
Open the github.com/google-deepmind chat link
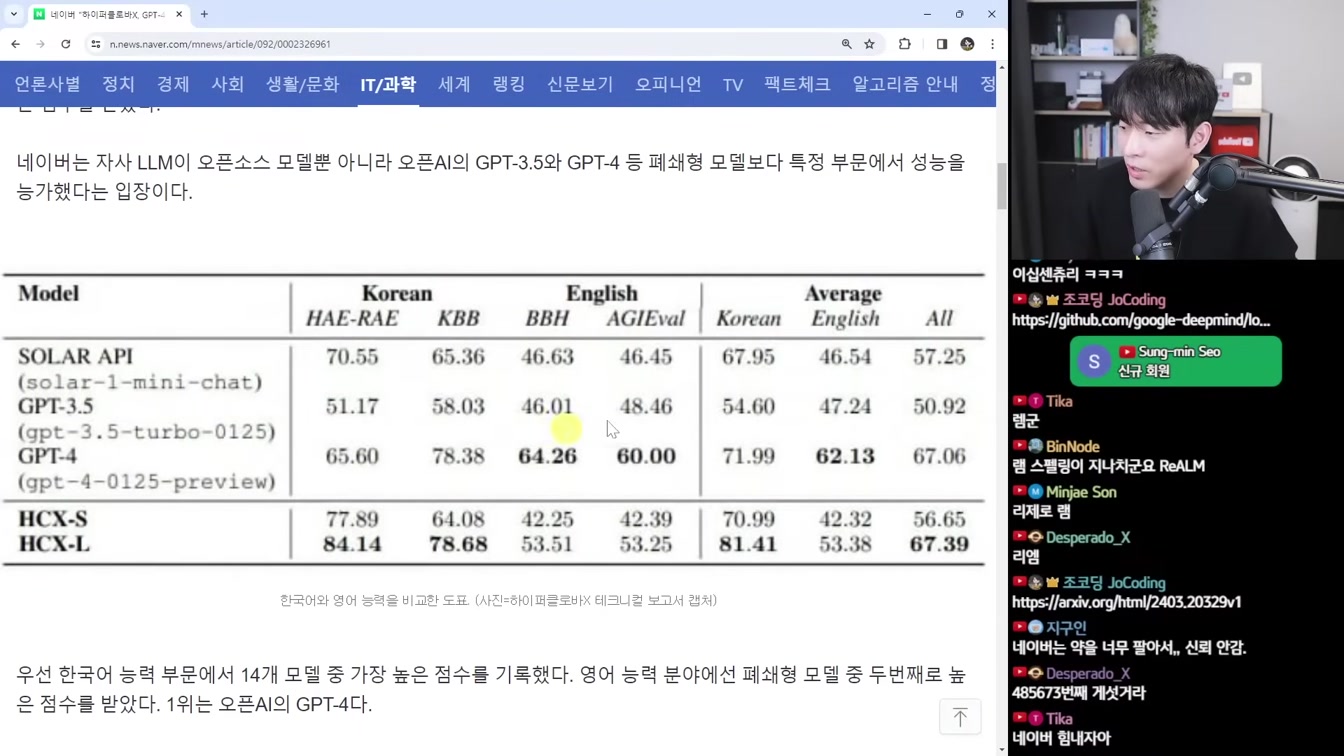1141,320
